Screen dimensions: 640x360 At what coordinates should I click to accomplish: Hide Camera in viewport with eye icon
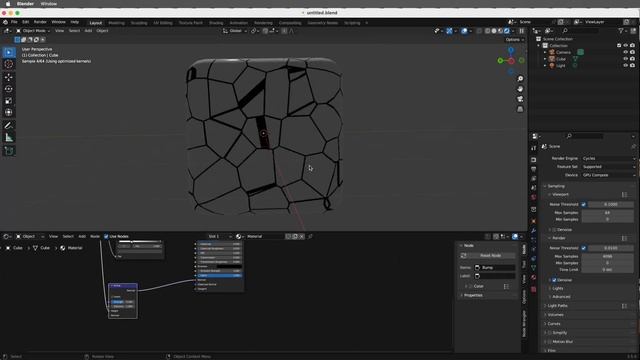(626, 52)
